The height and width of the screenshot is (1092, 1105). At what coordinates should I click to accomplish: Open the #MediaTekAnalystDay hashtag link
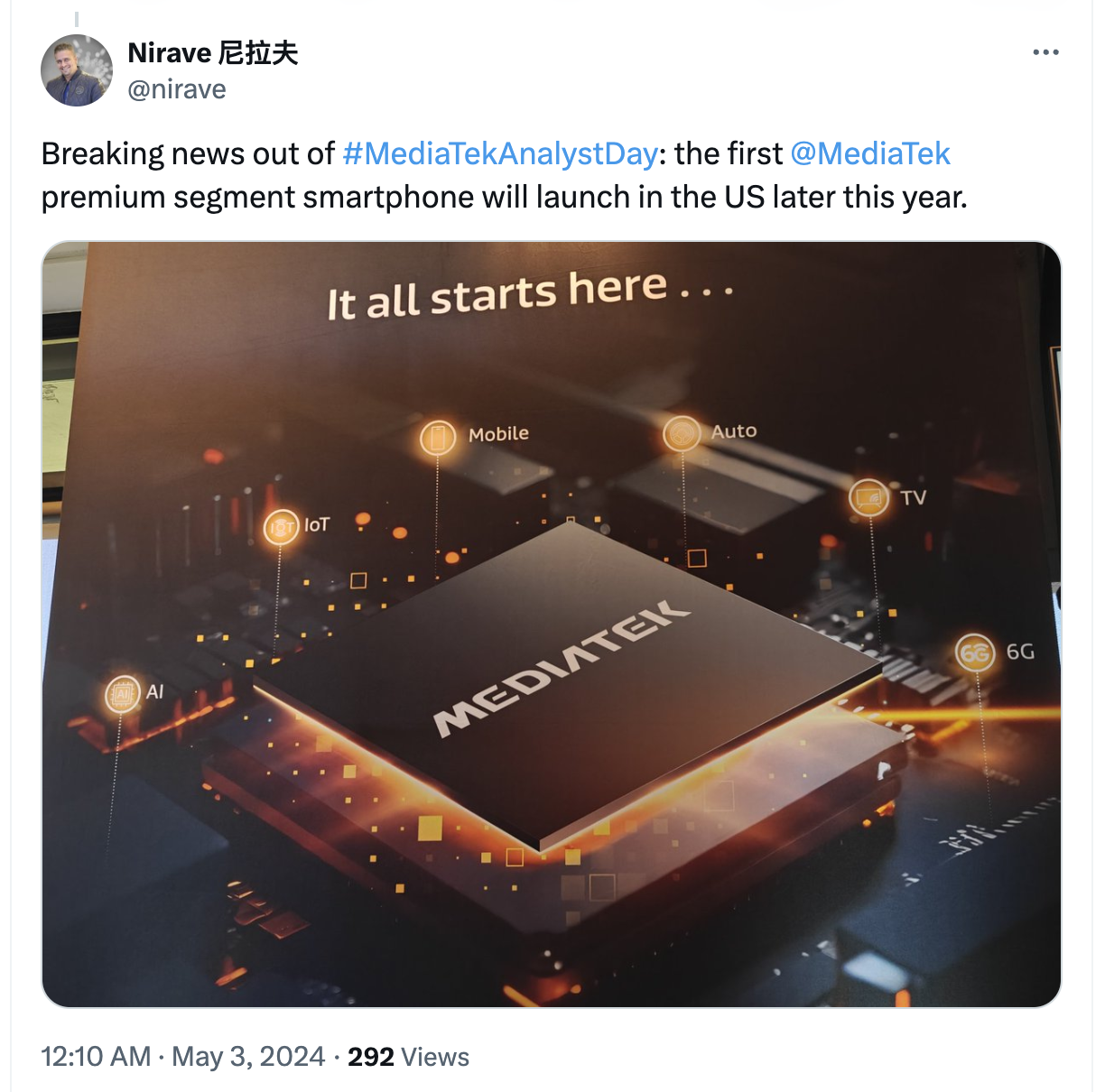(500, 153)
